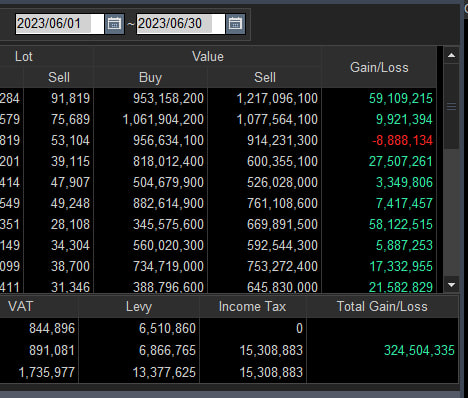Click sell lot value 38,700
The width and height of the screenshot is (468, 398).
click(70, 266)
